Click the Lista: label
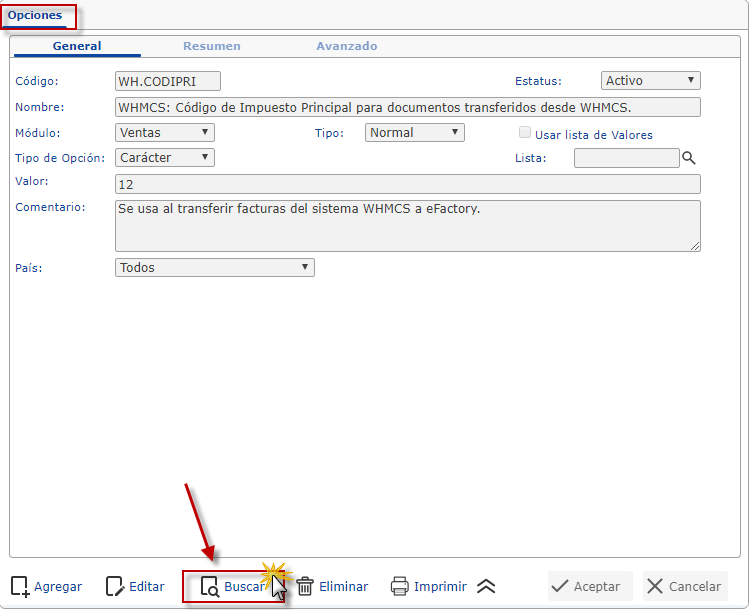Image resolution: width=752 pixels, height=610 pixels. coord(531,158)
